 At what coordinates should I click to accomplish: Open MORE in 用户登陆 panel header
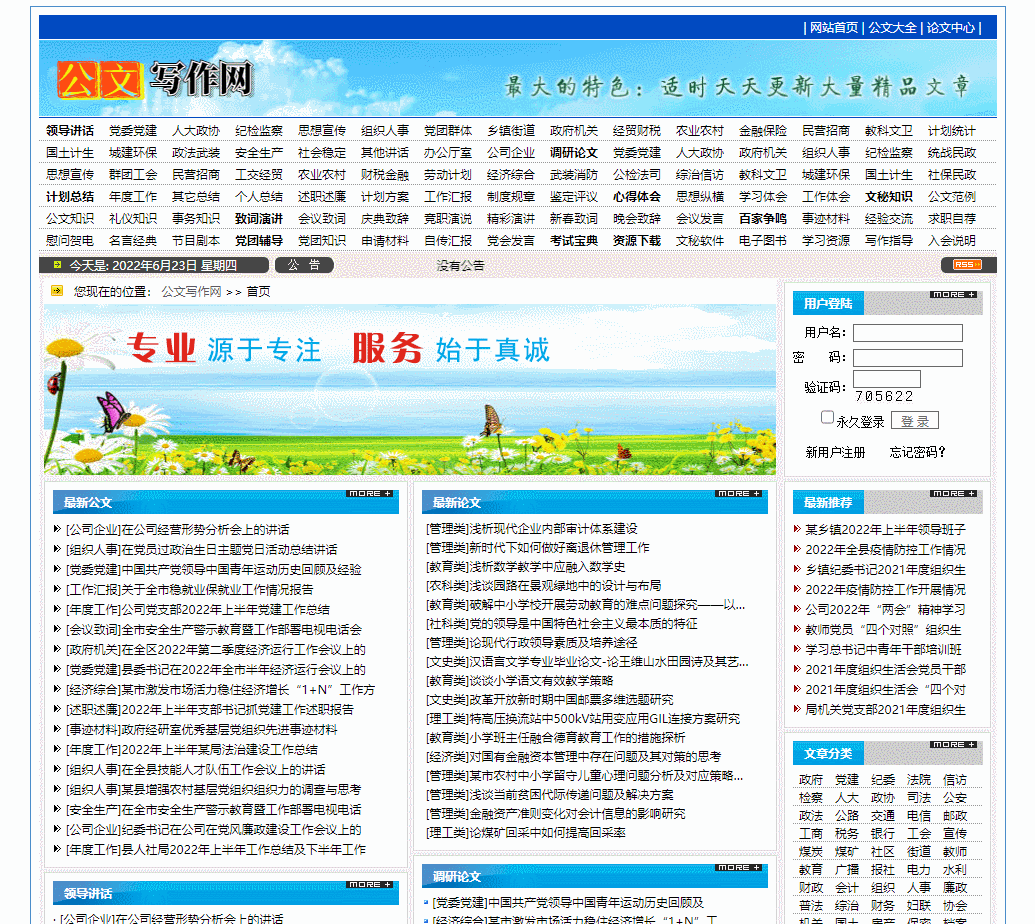(954, 294)
